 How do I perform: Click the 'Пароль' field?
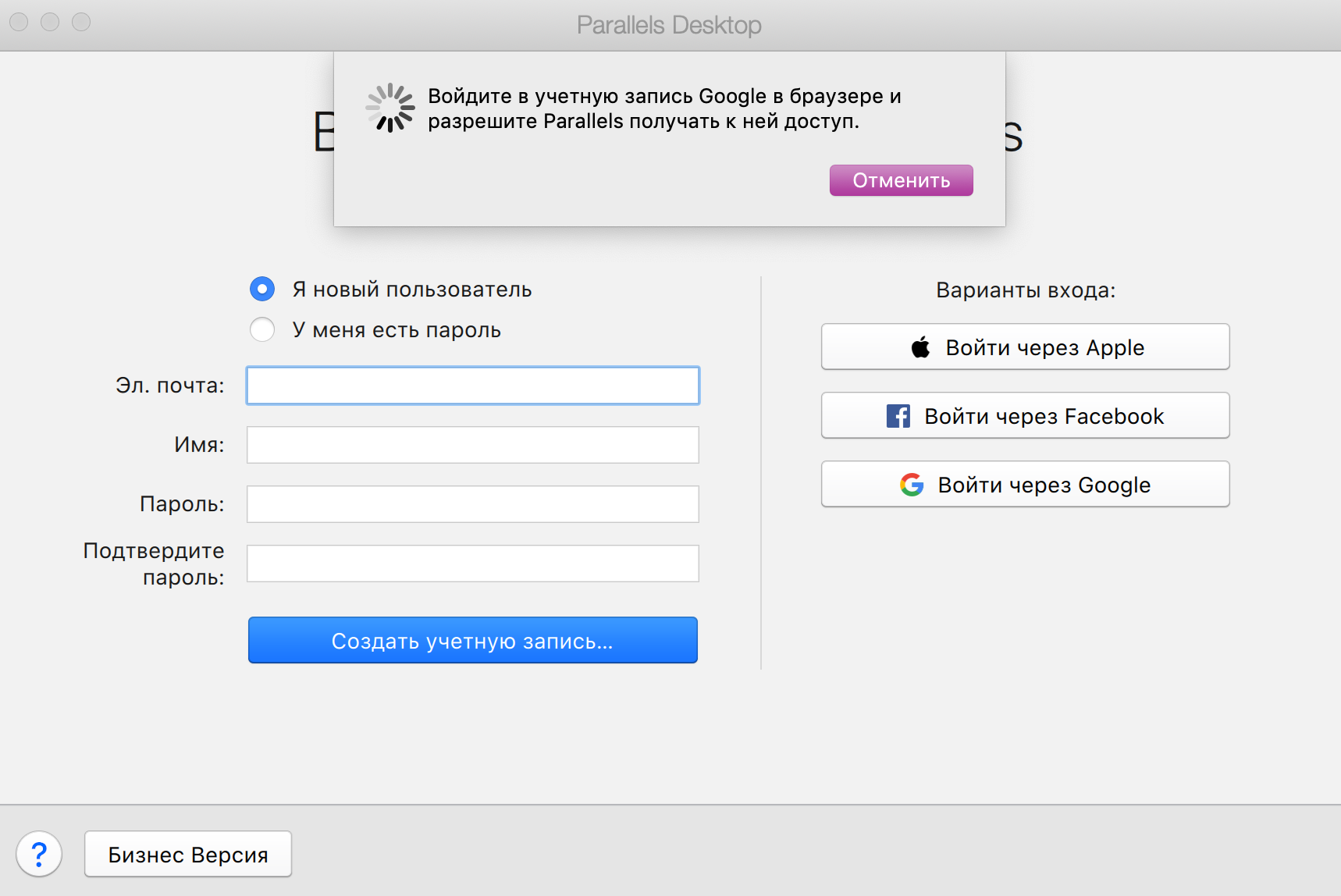473,504
